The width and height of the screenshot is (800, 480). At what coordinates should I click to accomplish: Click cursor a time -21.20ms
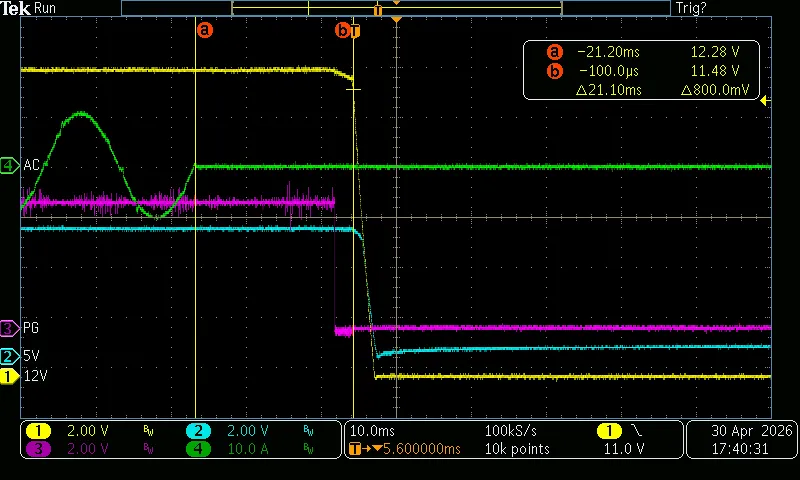pyautogui.click(x=608, y=52)
